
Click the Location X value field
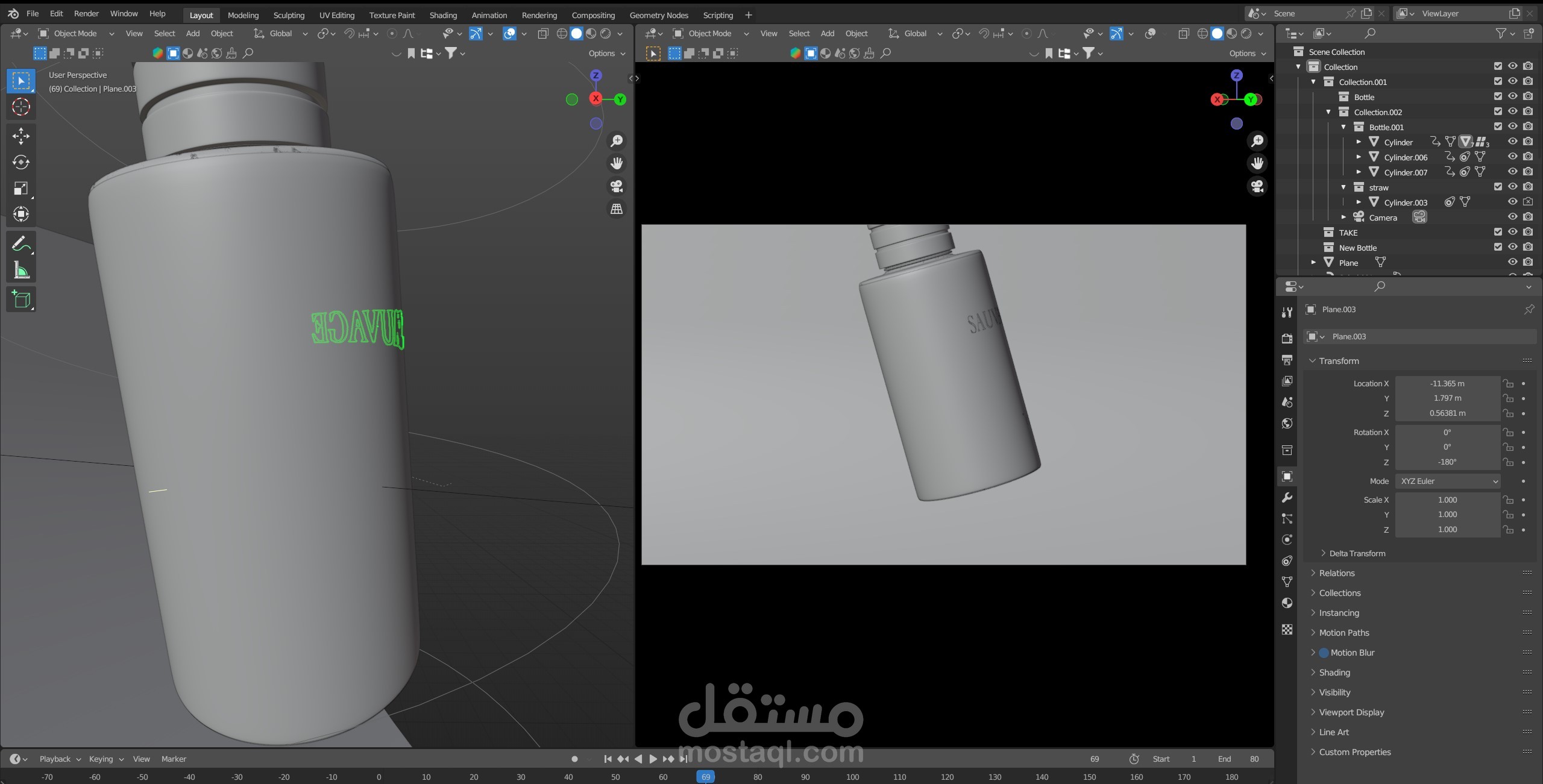tap(1447, 383)
